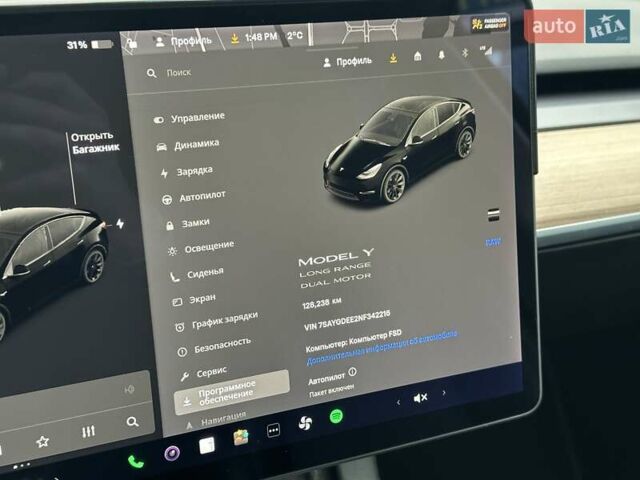Tap the yellow software download icon in settings header
Image resolution: width=640 pixels, height=480 pixels.
pos(393,58)
